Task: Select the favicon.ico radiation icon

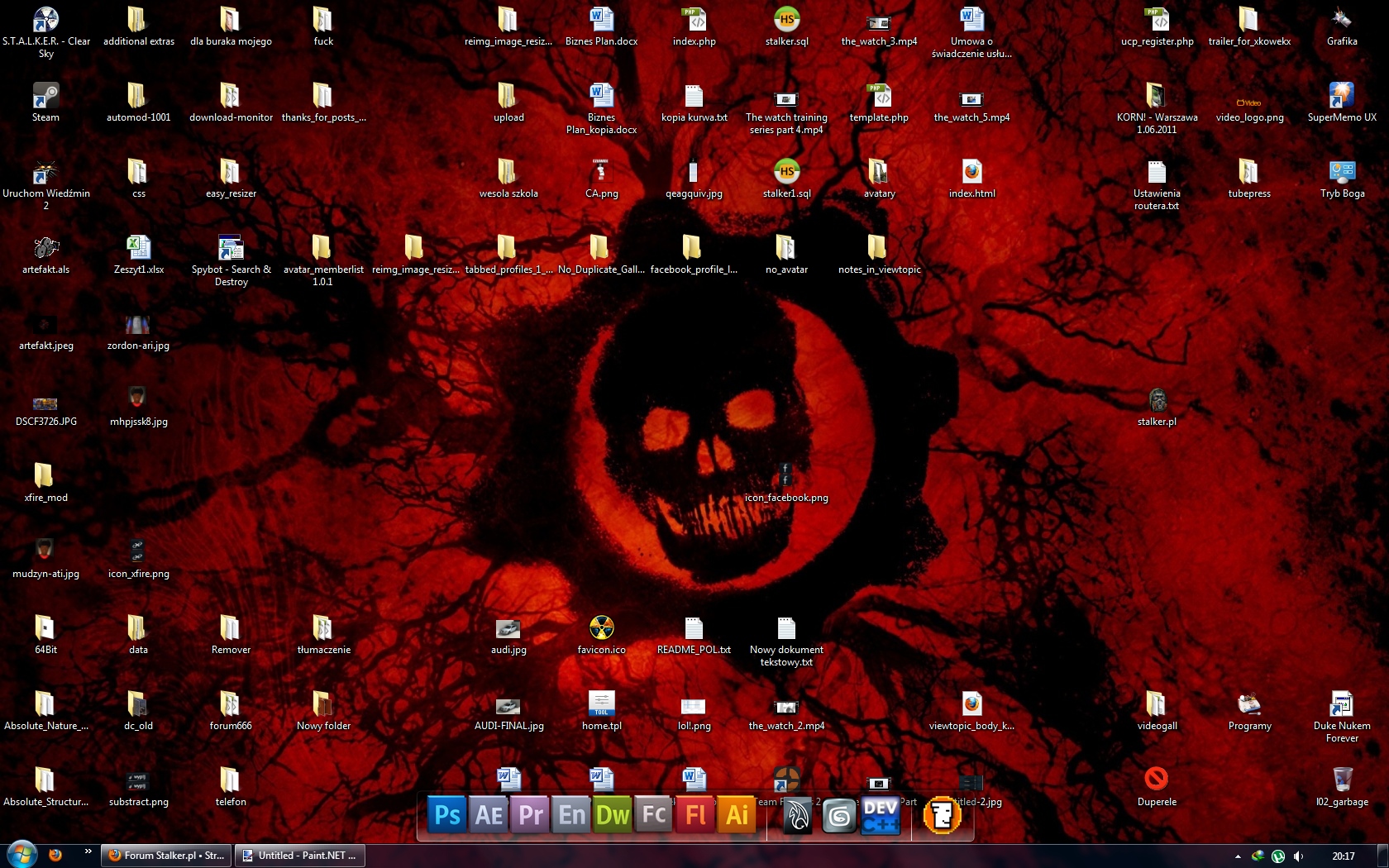Action: tap(602, 634)
